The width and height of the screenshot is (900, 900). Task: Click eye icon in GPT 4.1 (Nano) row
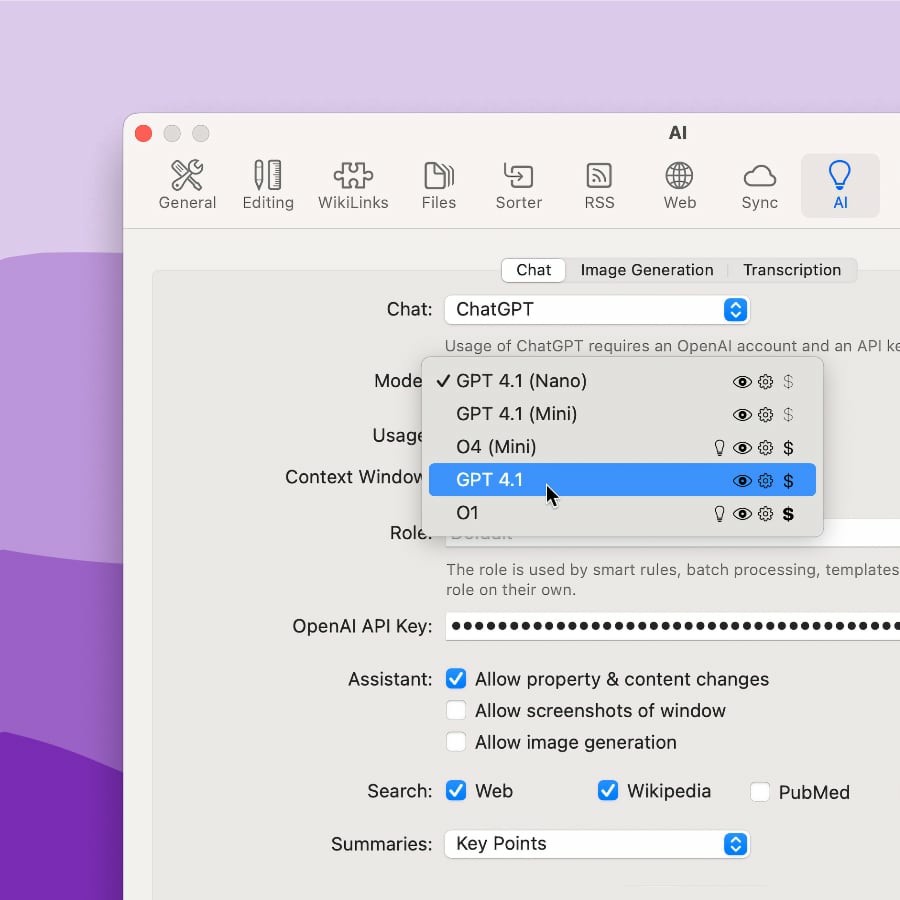[x=742, y=382]
